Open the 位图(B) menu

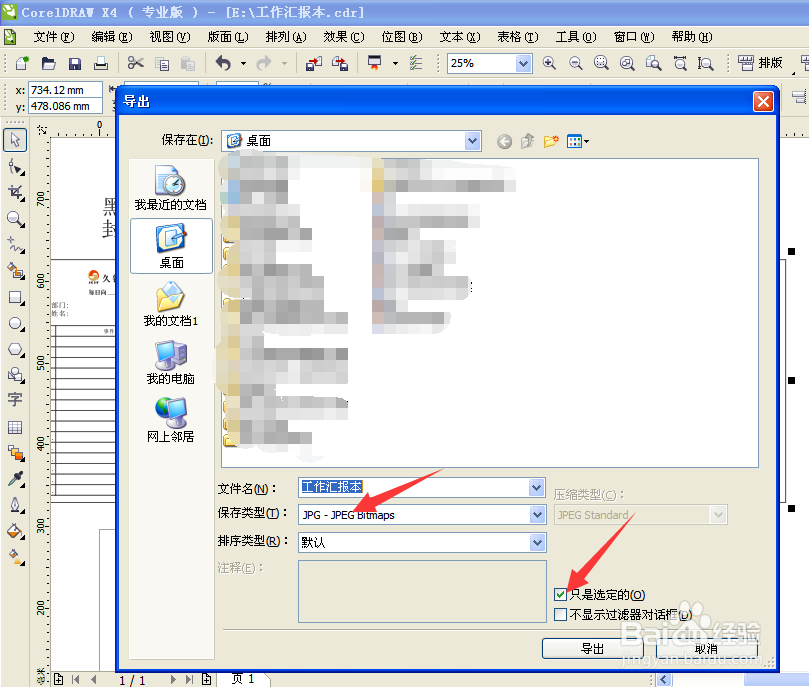402,37
